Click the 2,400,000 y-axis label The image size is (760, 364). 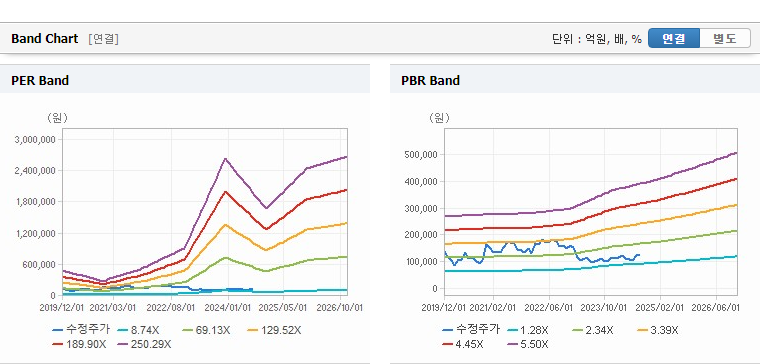(36, 171)
